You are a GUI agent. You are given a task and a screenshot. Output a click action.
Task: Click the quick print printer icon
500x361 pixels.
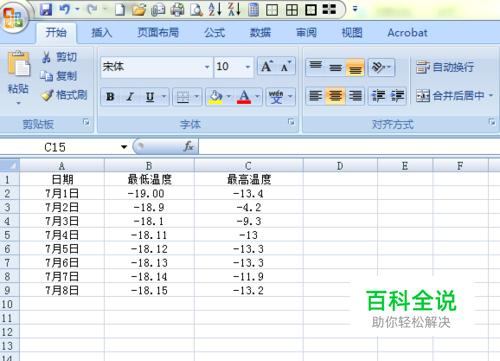pyautogui.click(x=177, y=9)
